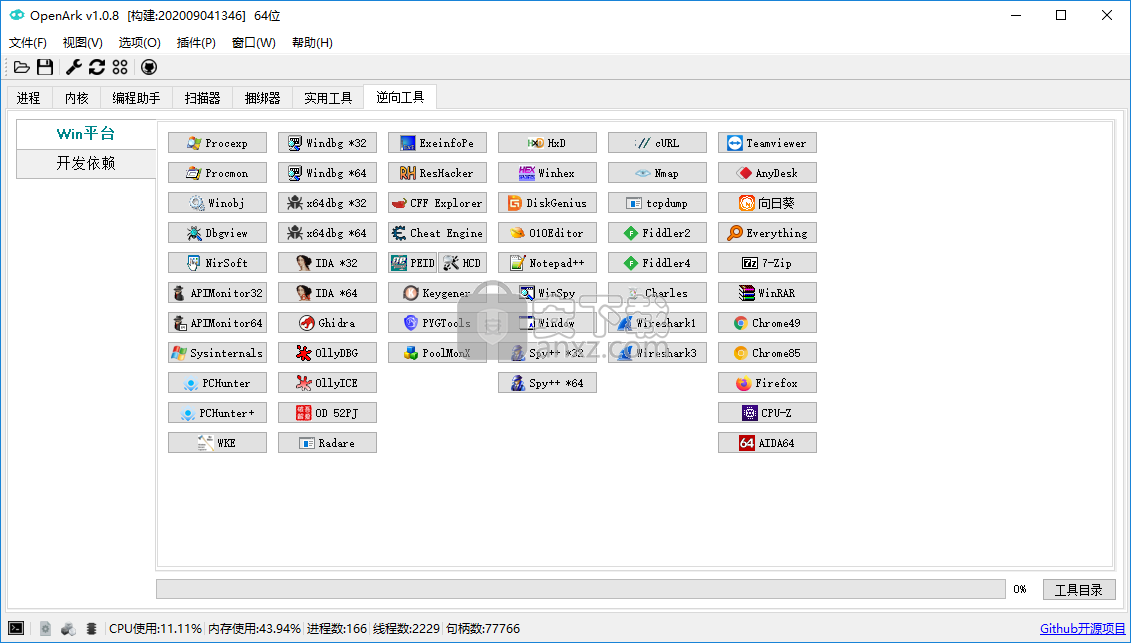Click the save disk toolbar icon
The image size is (1131, 643).
point(45,67)
